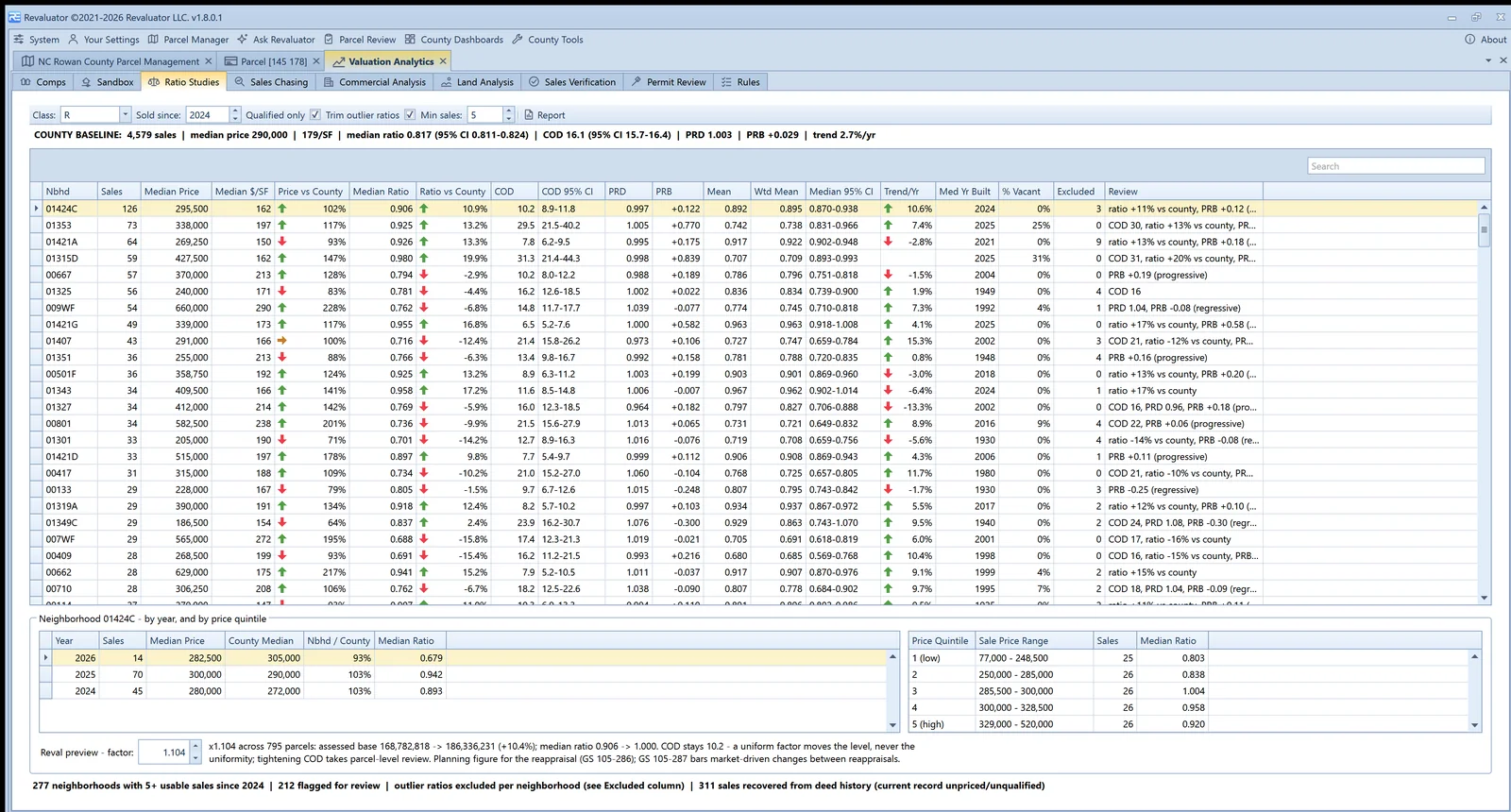Open Ask Revaluator
Screen dimensions: 1511x812
coord(276,40)
